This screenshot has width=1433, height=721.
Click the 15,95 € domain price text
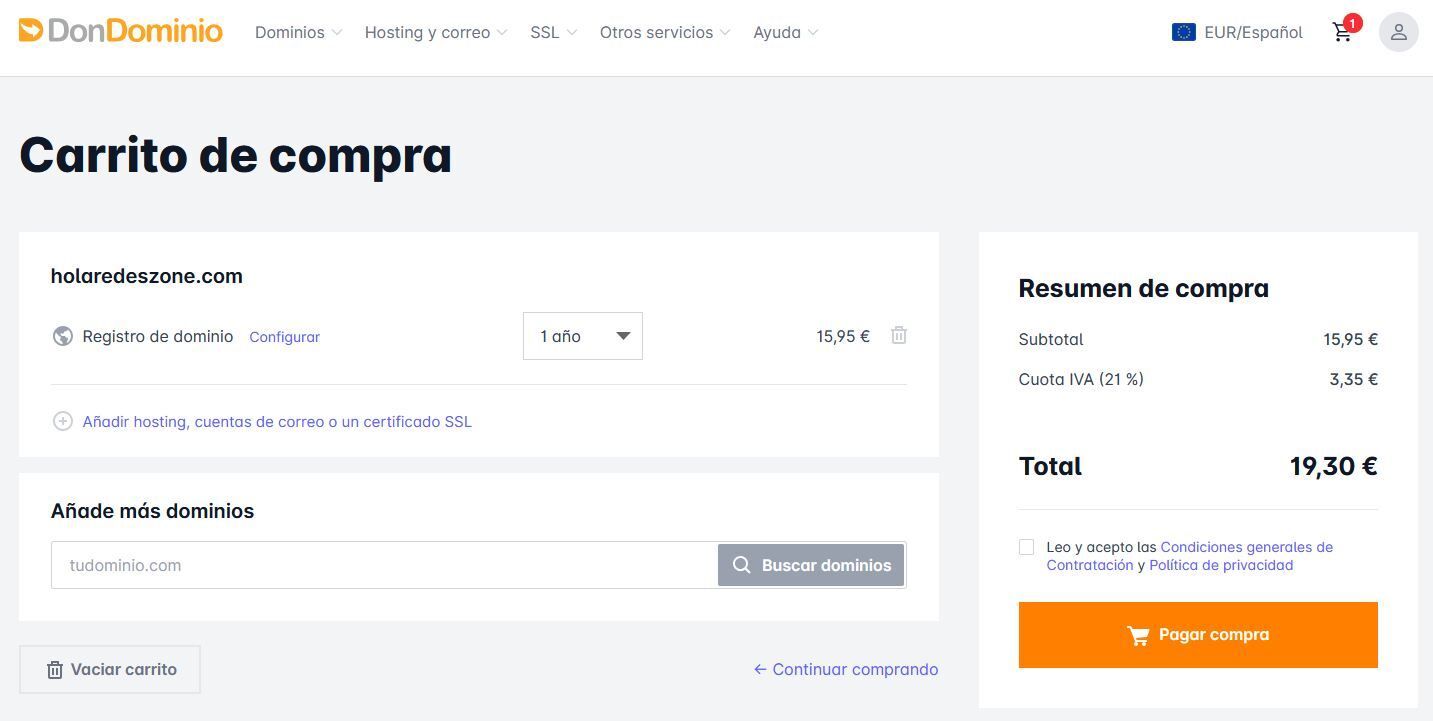(843, 336)
